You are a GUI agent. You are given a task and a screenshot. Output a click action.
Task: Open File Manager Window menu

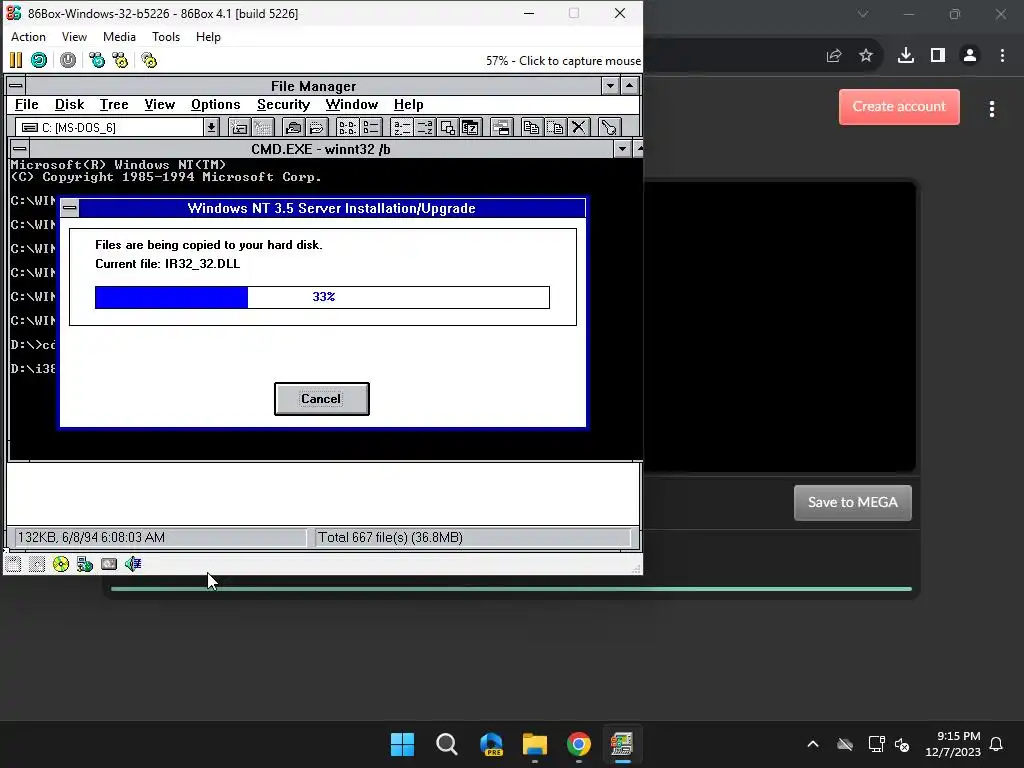point(352,104)
